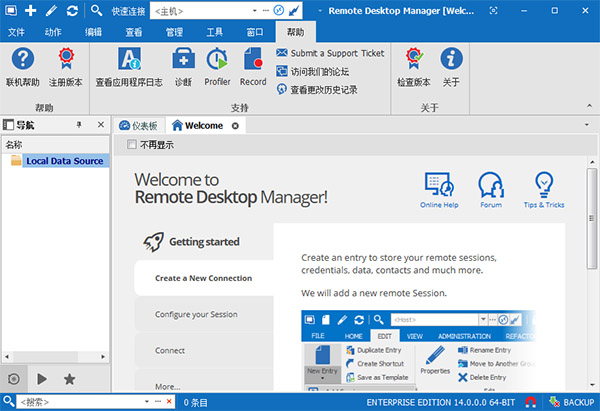This screenshot has height=411, width=600.
Task: Open the 窗口 window tab
Action: (255, 32)
